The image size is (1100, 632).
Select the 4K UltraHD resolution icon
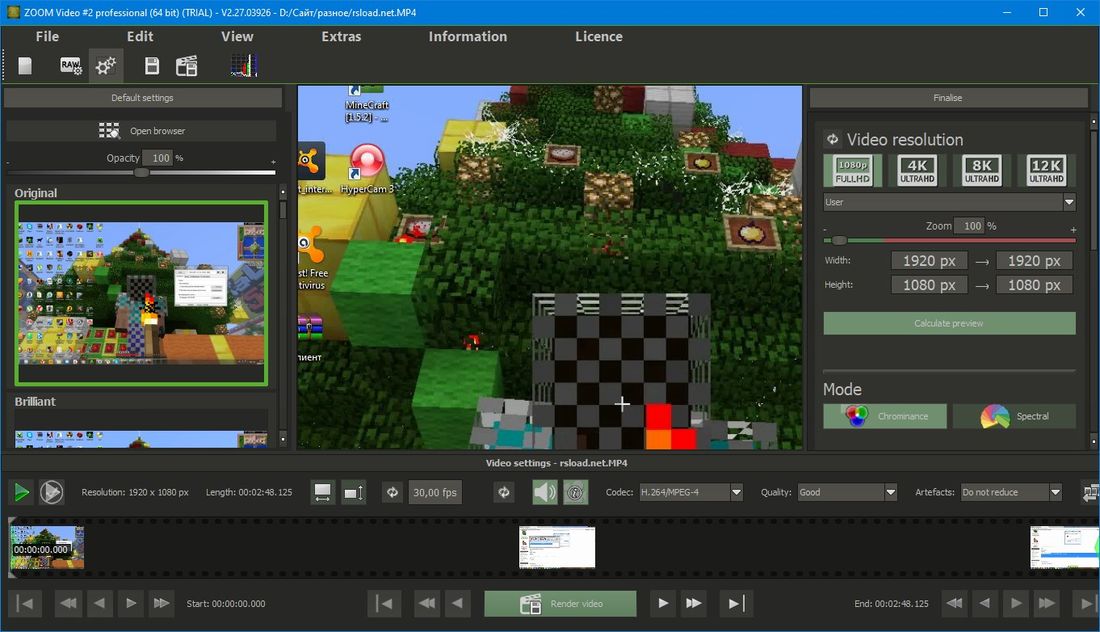[917, 171]
